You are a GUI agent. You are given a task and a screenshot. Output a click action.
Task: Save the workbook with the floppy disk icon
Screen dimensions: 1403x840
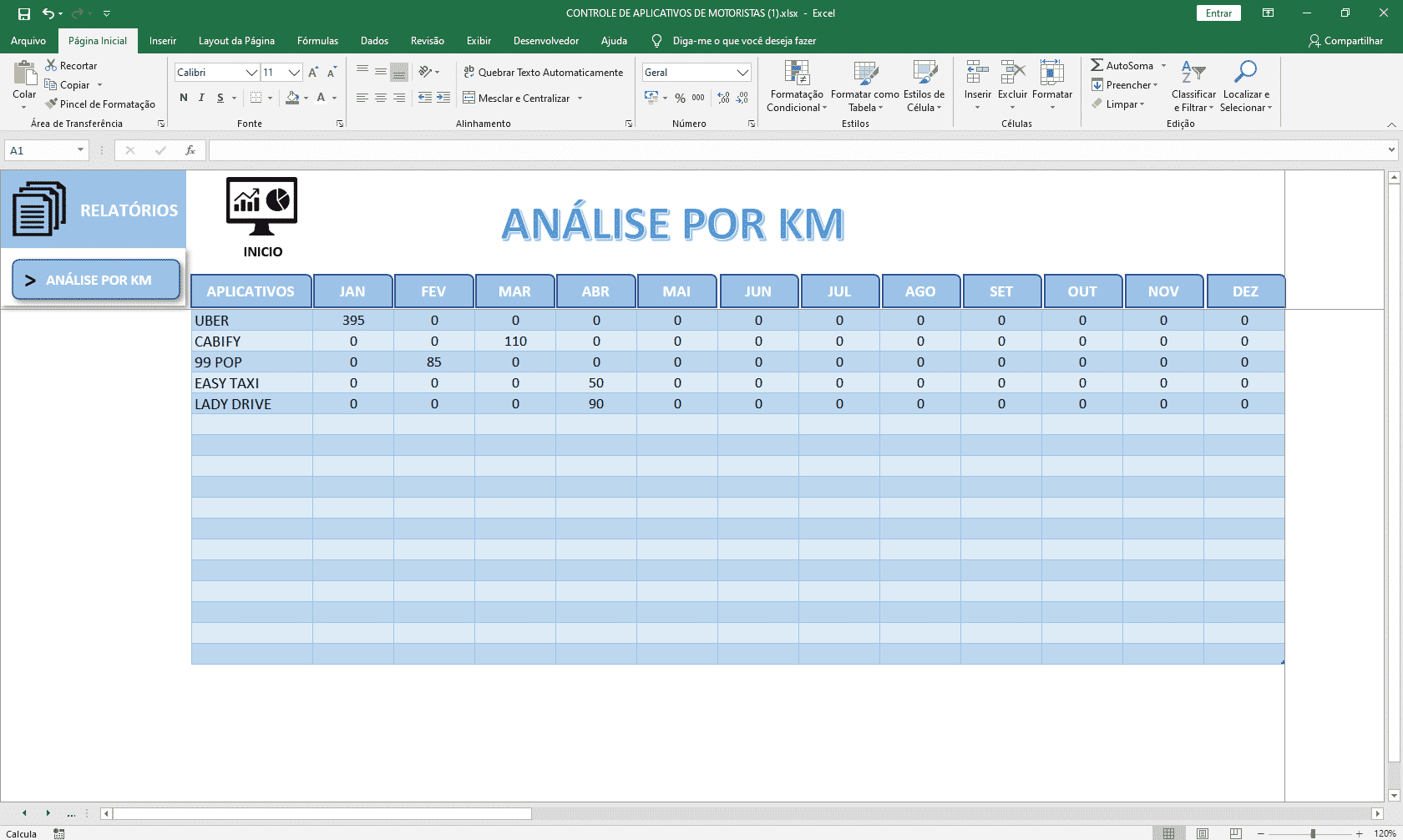pyautogui.click(x=24, y=13)
